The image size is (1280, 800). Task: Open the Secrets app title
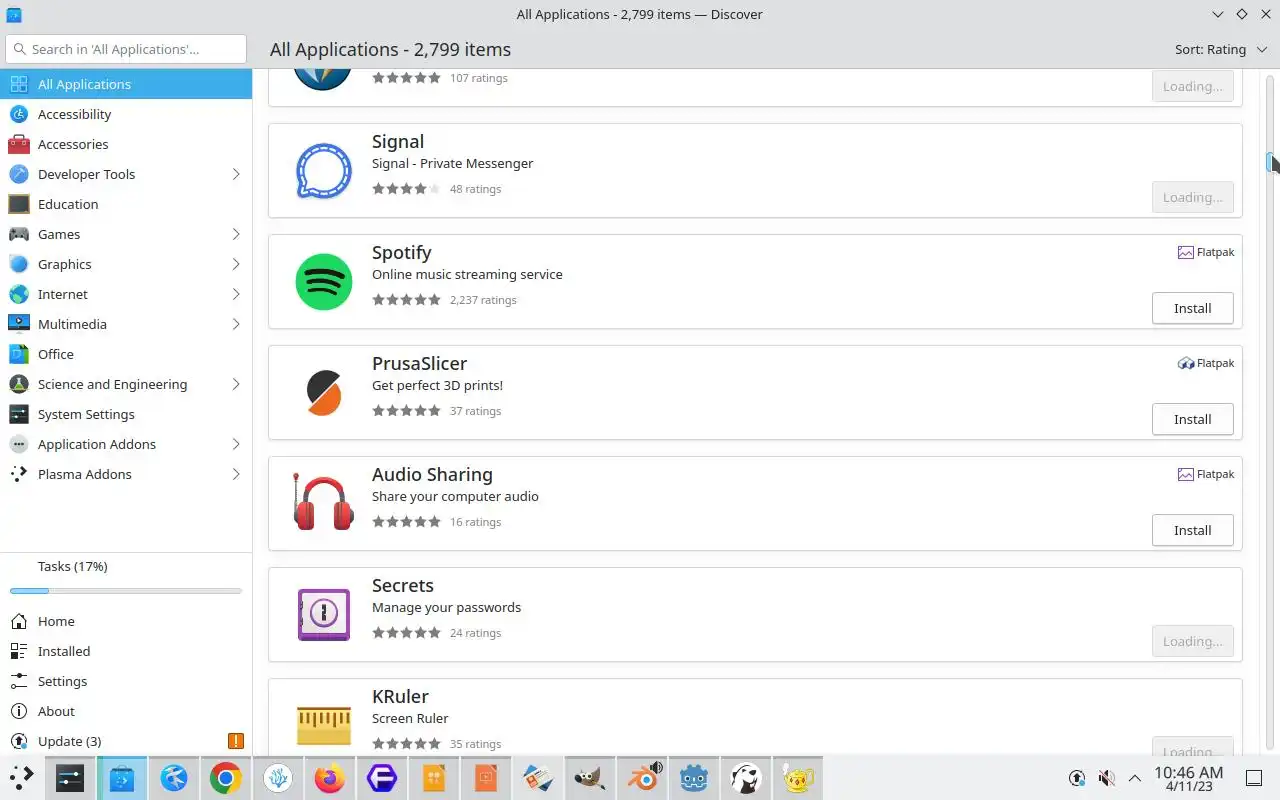(403, 586)
